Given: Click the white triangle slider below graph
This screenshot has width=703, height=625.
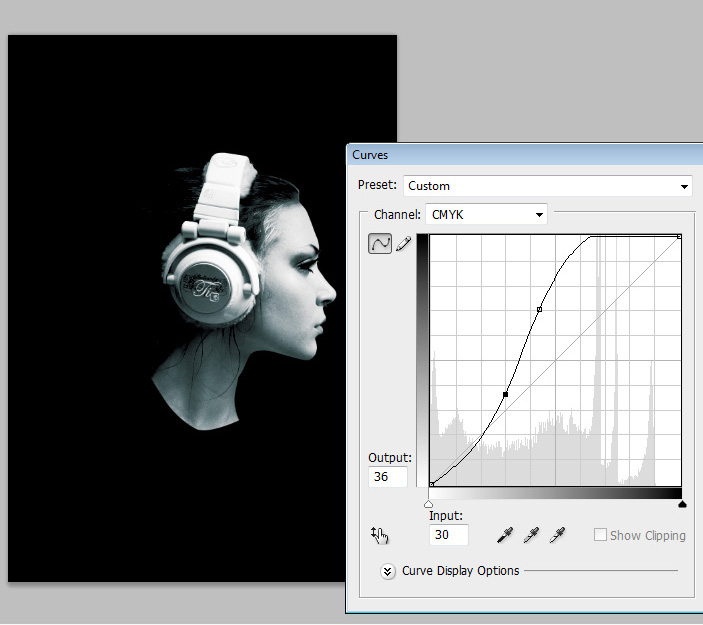Looking at the screenshot, I should click(429, 505).
